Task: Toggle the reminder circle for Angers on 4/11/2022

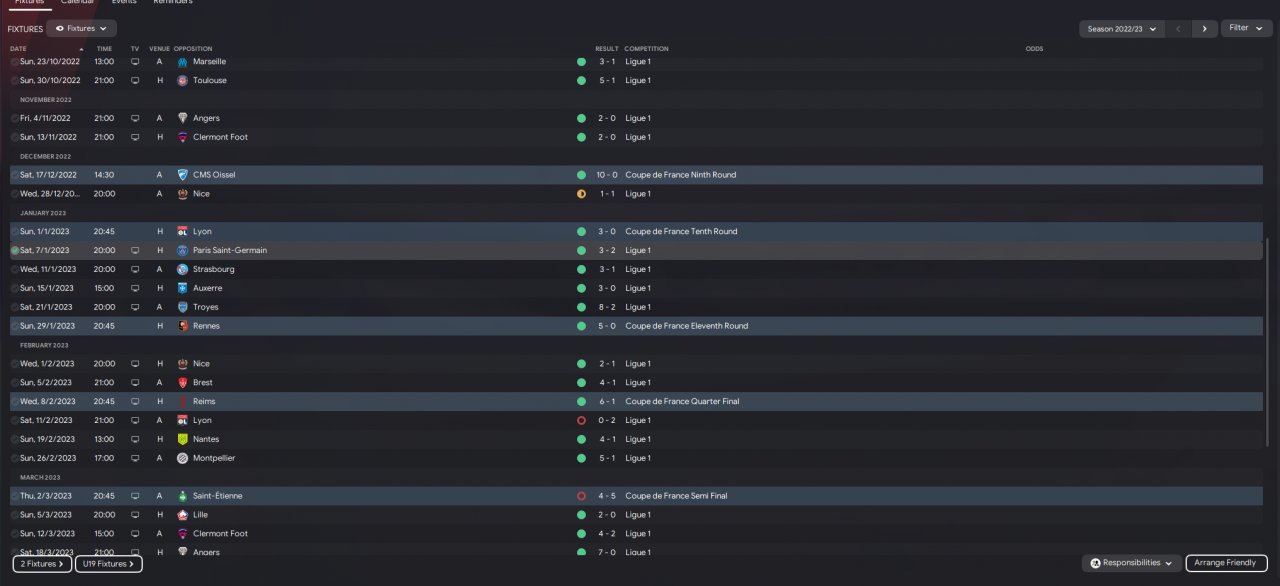Action: [15, 119]
